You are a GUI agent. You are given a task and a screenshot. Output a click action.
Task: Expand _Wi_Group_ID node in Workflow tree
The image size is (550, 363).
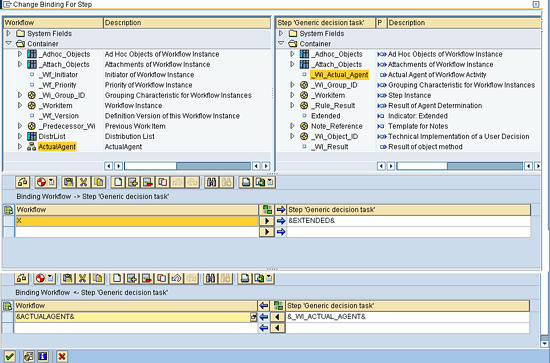click(x=20, y=95)
